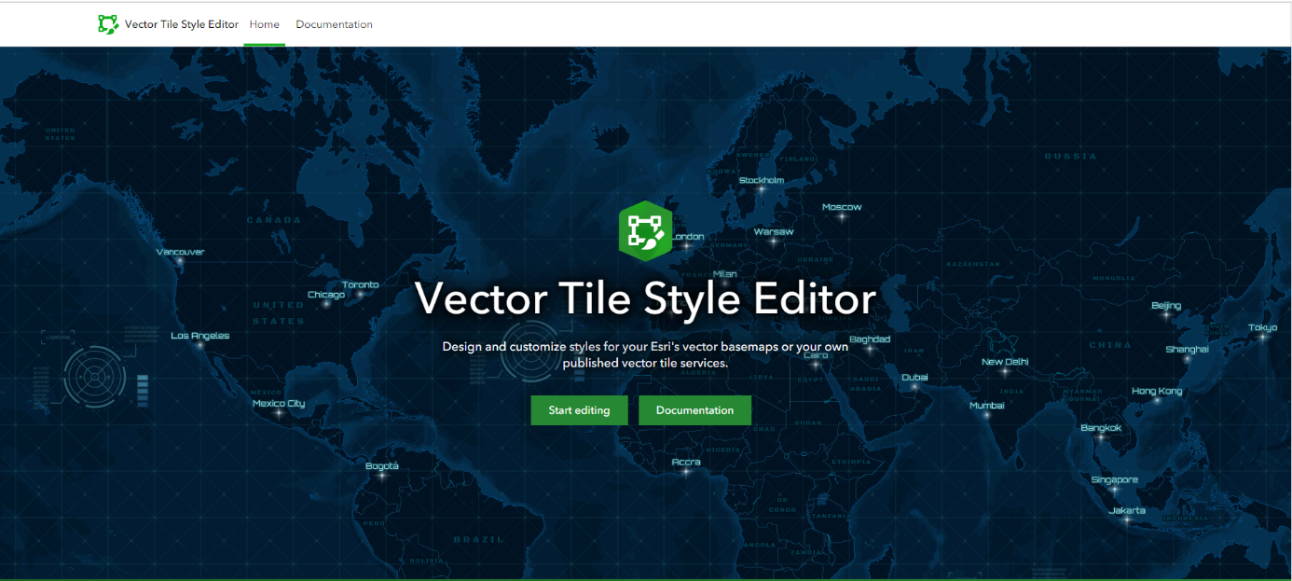Image resolution: width=1292 pixels, height=581 pixels.
Task: Click the 'Mexico City' map label
Action: pyautogui.click(x=279, y=404)
